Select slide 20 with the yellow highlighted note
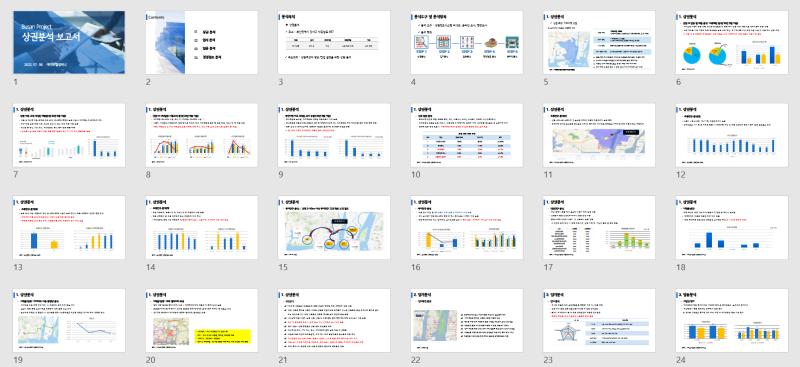The width and height of the screenshot is (800, 367). tap(202, 320)
